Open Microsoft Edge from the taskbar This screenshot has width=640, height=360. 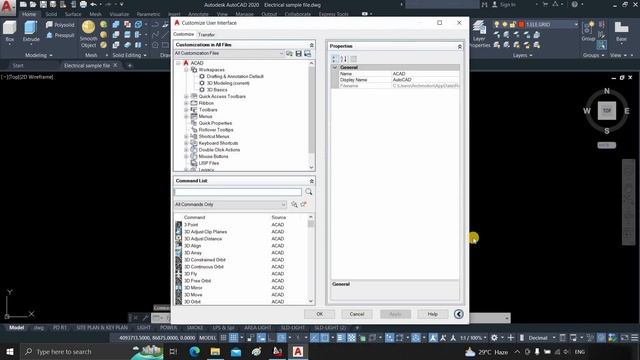click(x=194, y=351)
